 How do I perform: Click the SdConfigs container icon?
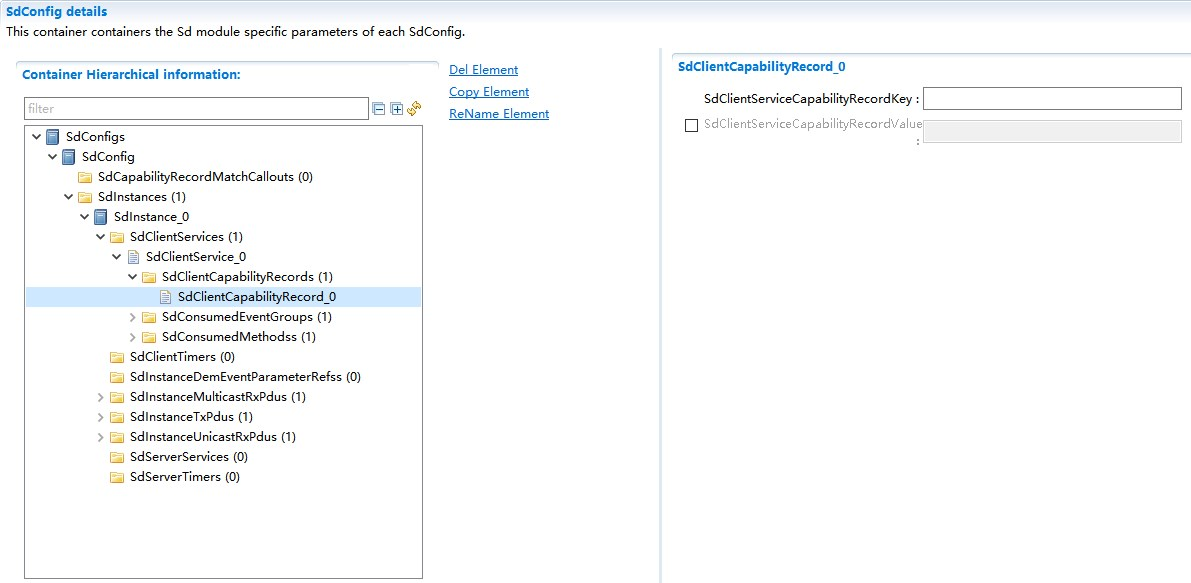[x=52, y=137]
